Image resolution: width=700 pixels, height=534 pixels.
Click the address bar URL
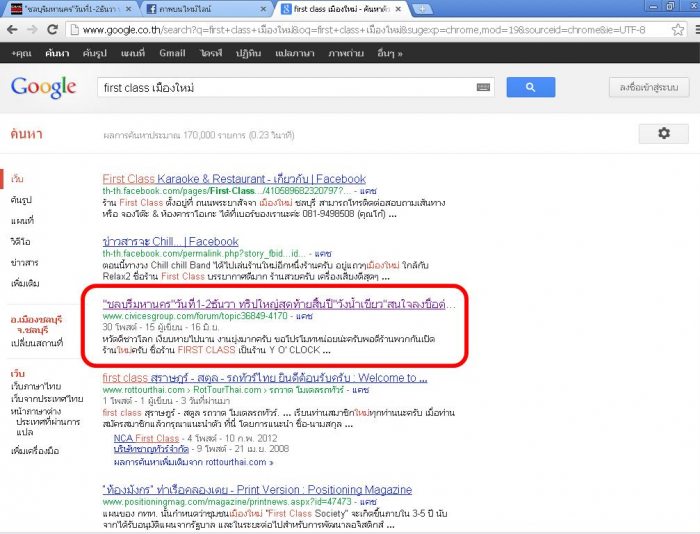tap(364, 30)
